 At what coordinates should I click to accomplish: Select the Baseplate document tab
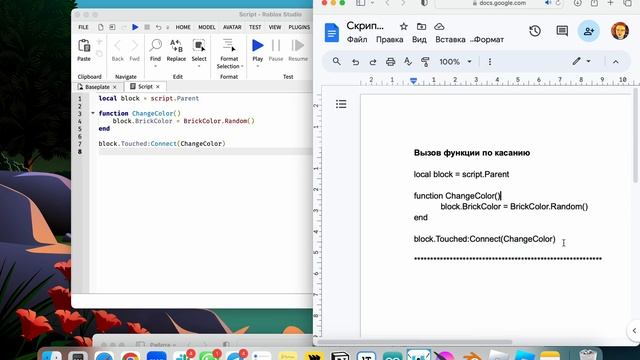(97, 87)
